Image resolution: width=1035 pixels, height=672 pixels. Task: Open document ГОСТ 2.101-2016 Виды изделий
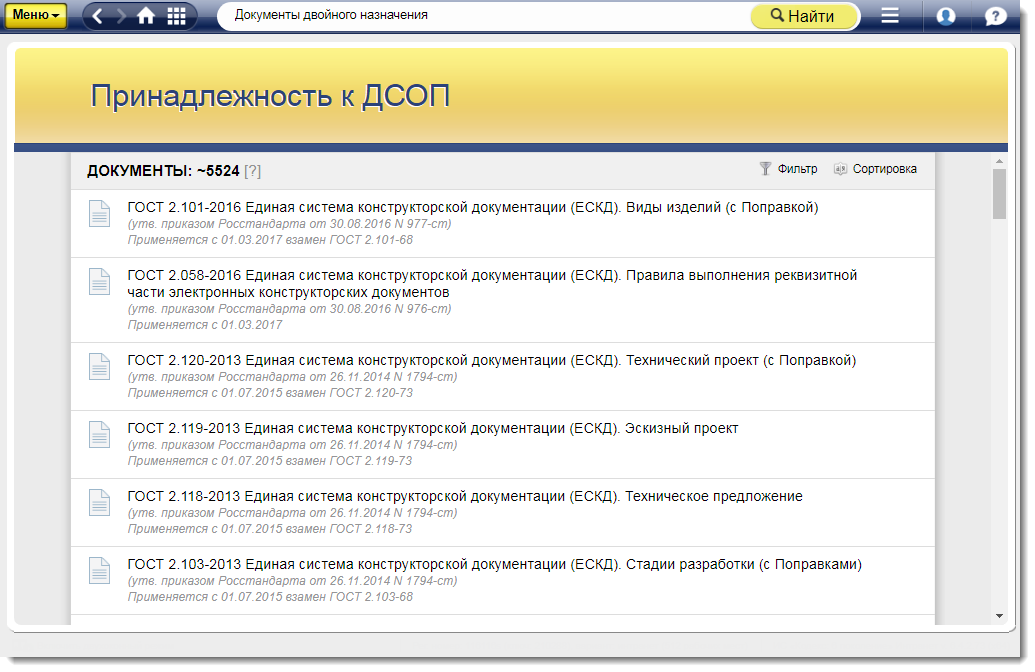coord(473,207)
